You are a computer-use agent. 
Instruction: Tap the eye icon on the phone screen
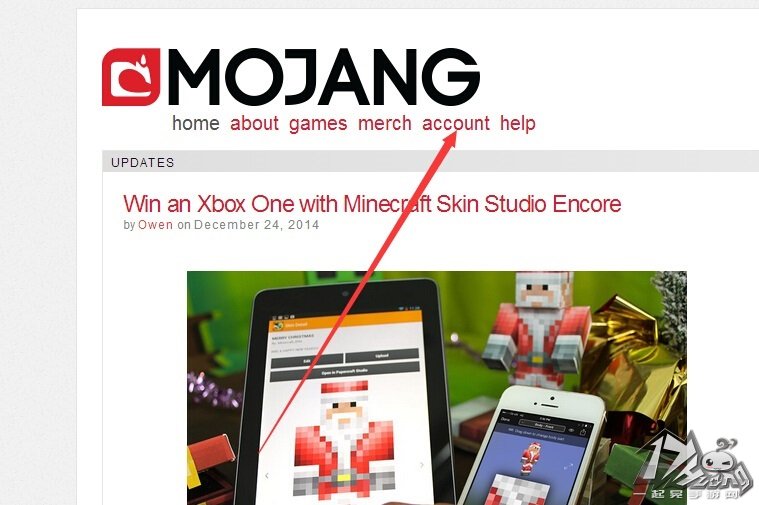click(x=572, y=430)
